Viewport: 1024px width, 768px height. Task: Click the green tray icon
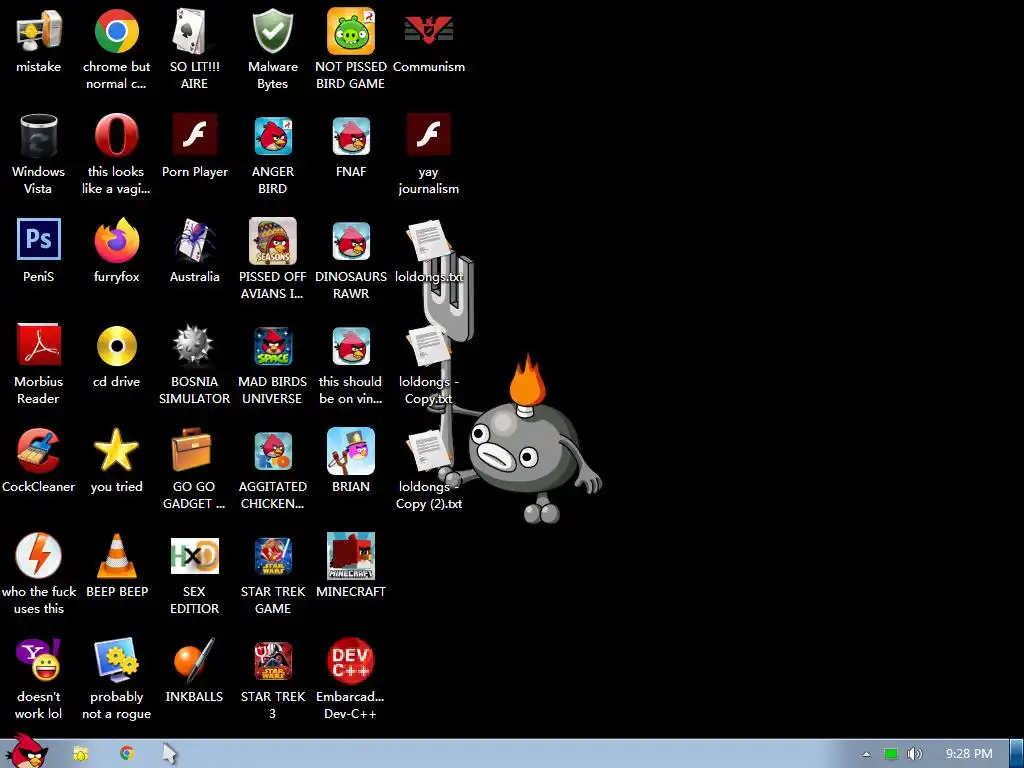pos(891,754)
